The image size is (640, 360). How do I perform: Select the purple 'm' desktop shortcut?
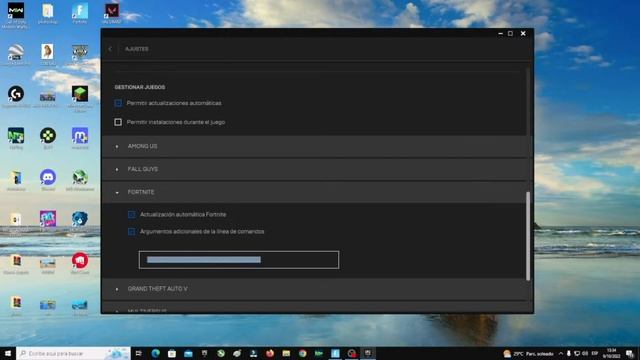tap(80, 136)
